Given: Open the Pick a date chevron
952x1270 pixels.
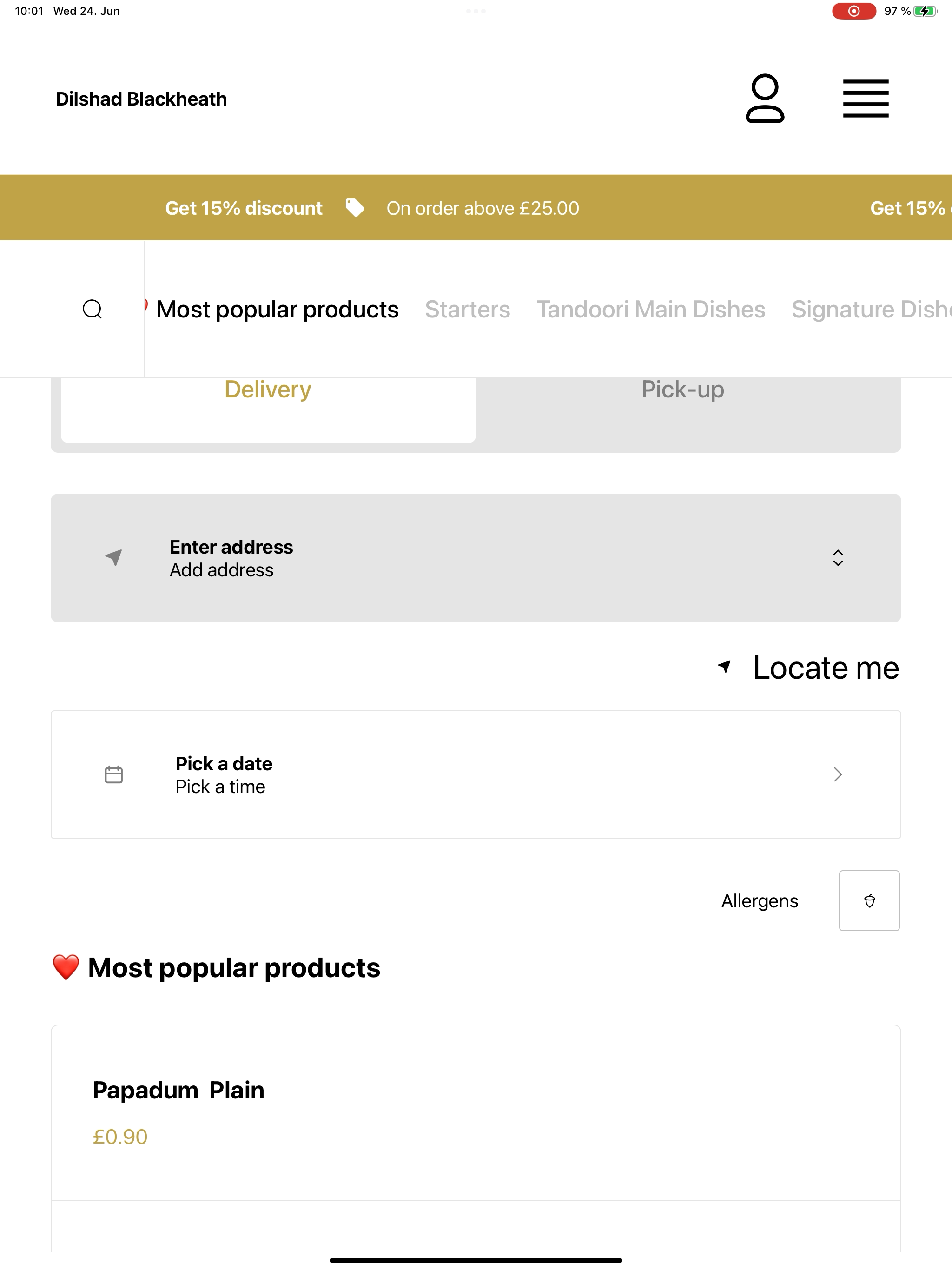Looking at the screenshot, I should pos(838,774).
